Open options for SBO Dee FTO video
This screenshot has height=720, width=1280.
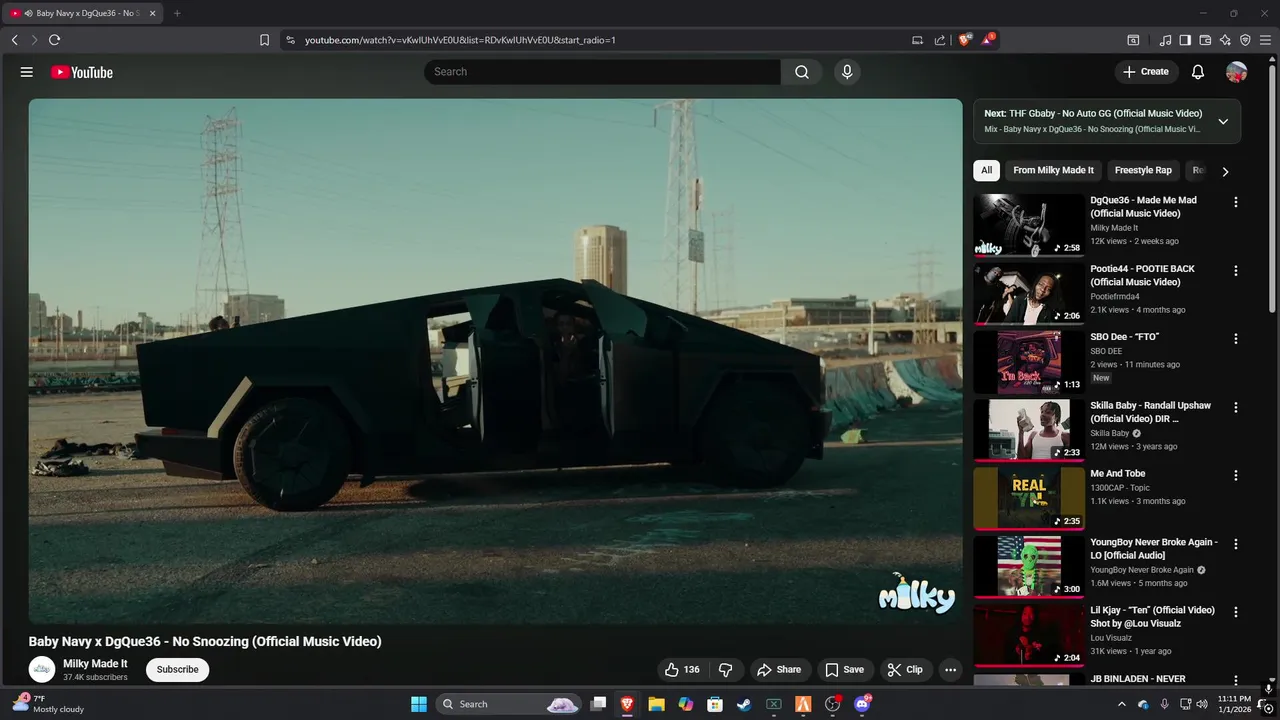[x=1235, y=339]
